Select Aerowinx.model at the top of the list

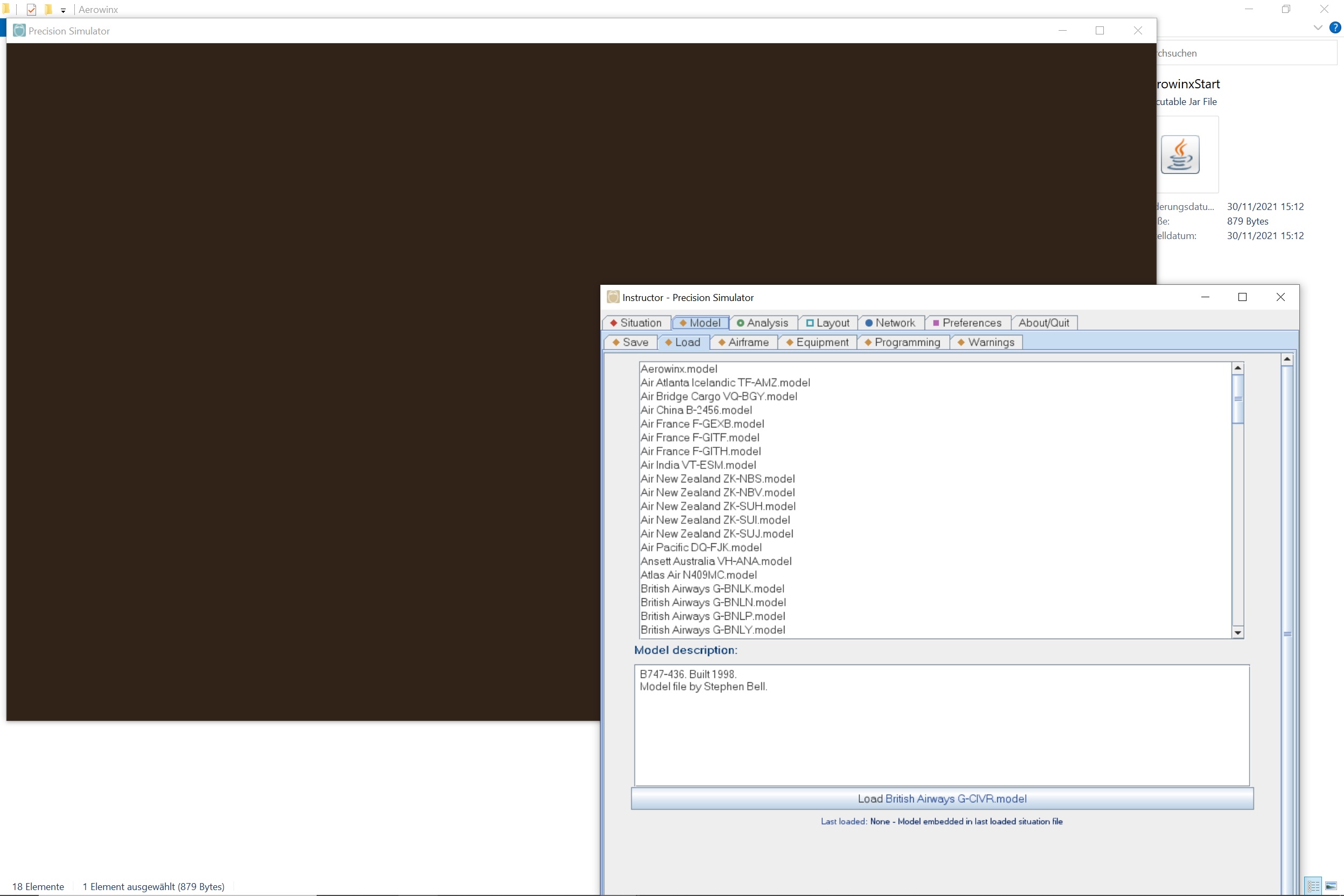679,368
